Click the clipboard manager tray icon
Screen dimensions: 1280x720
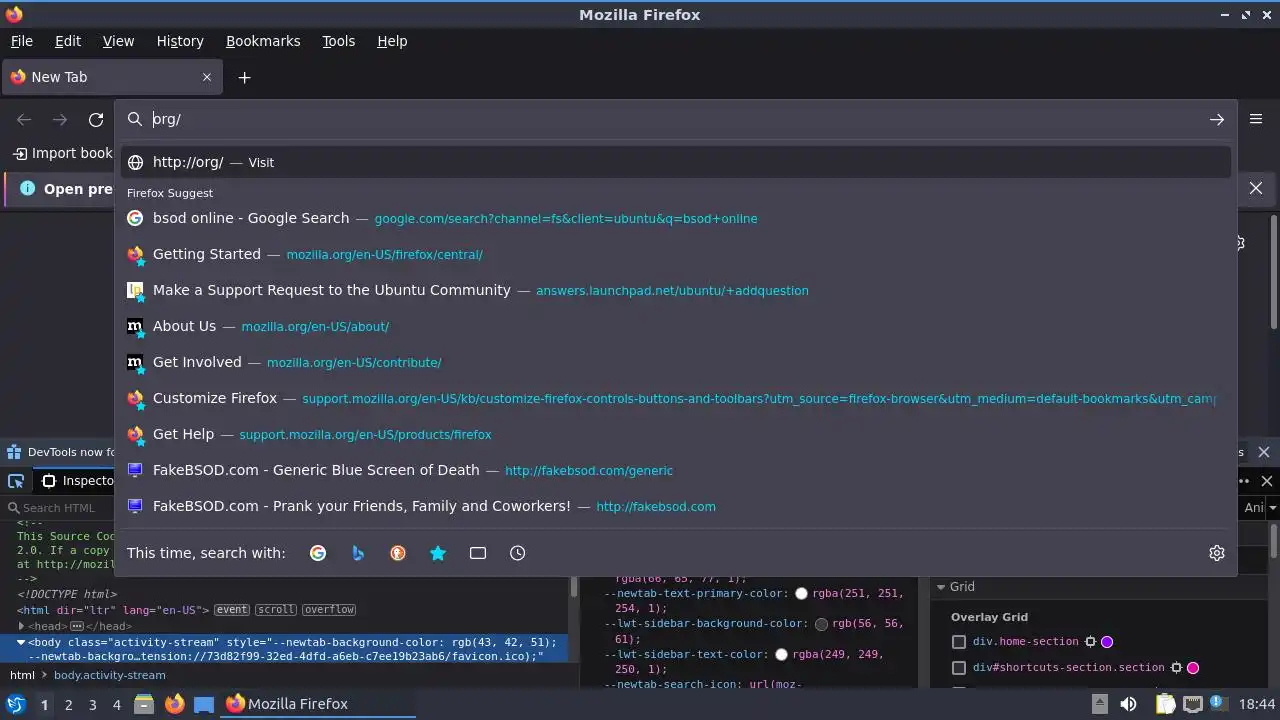pyautogui.click(x=1165, y=704)
